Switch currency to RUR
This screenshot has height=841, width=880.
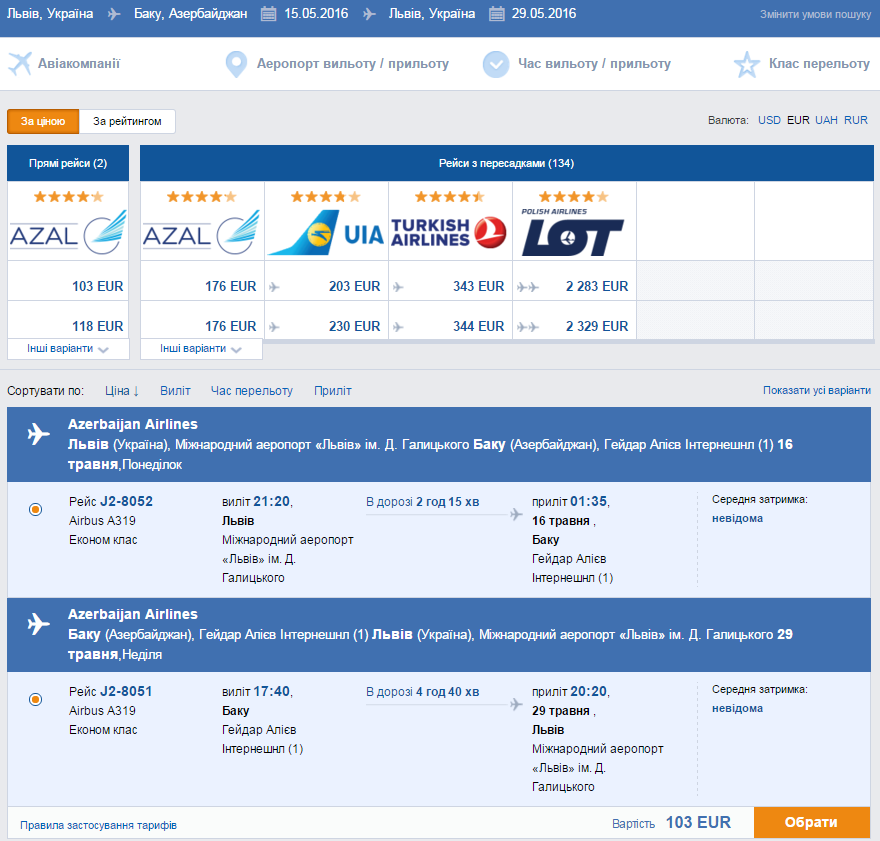(855, 120)
